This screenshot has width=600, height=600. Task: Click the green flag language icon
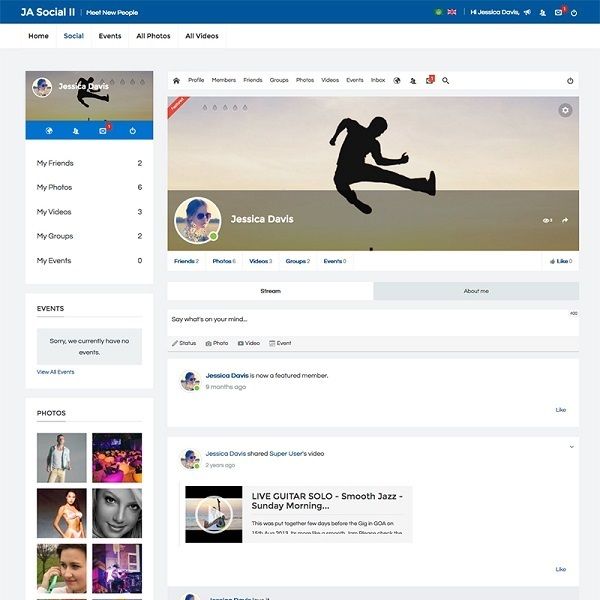tap(438, 12)
